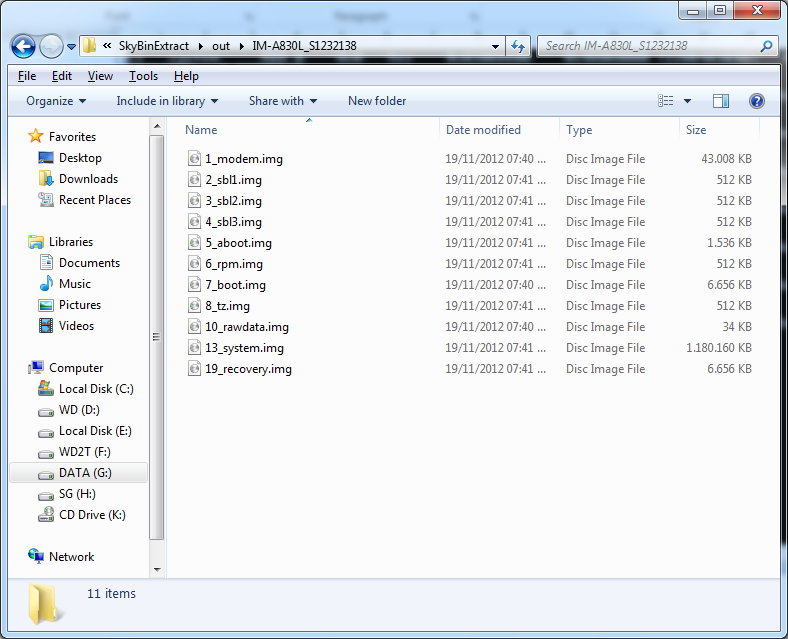Viewport: 788px width, 639px height.
Task: Select the CD Drive (K:) icon
Action: 46,515
